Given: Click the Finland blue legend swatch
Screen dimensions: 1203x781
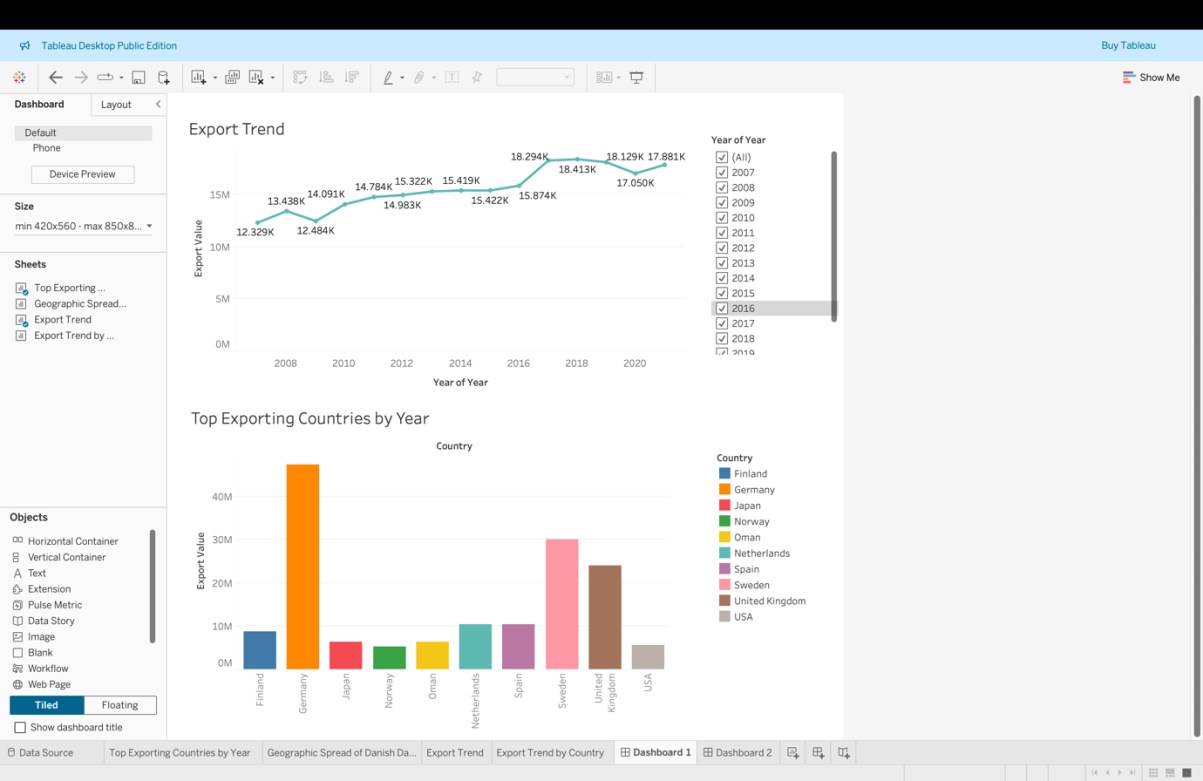Looking at the screenshot, I should tap(725, 473).
